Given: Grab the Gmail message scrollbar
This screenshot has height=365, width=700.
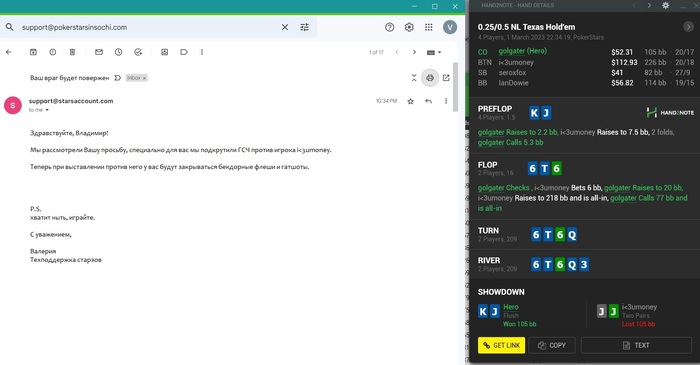Looking at the screenshot, I should pos(455,87).
